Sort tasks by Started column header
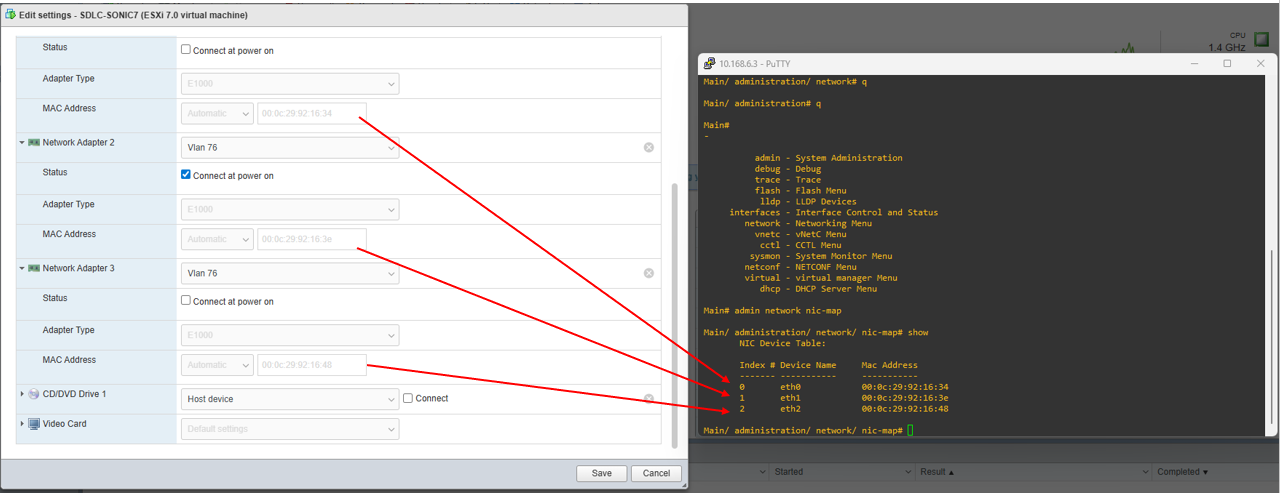The width and height of the screenshot is (1280, 493). pos(789,472)
